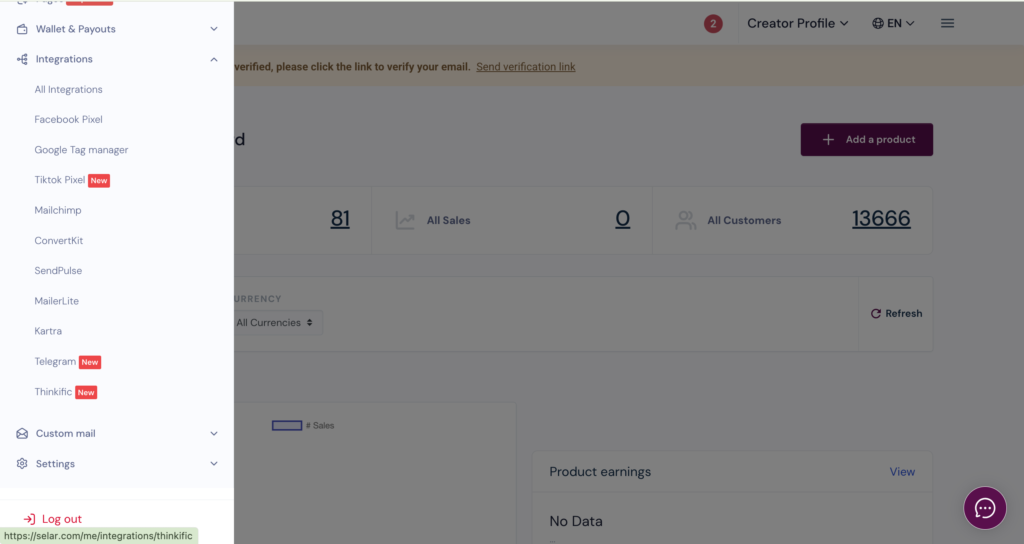Click the Integrations nodes icon in sidebar
Viewport: 1024px width, 544px height.
22,59
